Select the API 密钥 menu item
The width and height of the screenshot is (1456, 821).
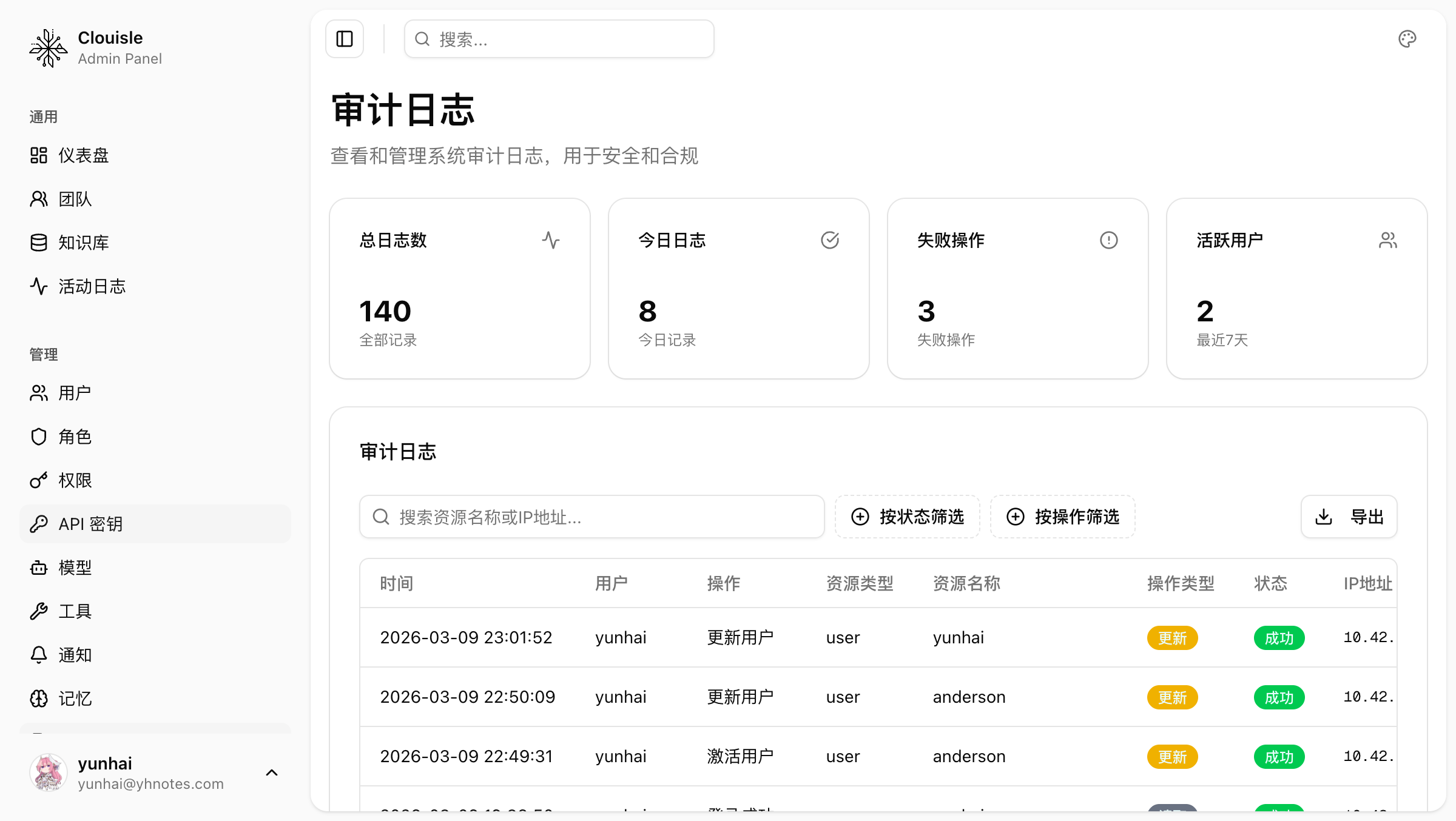[x=91, y=524]
